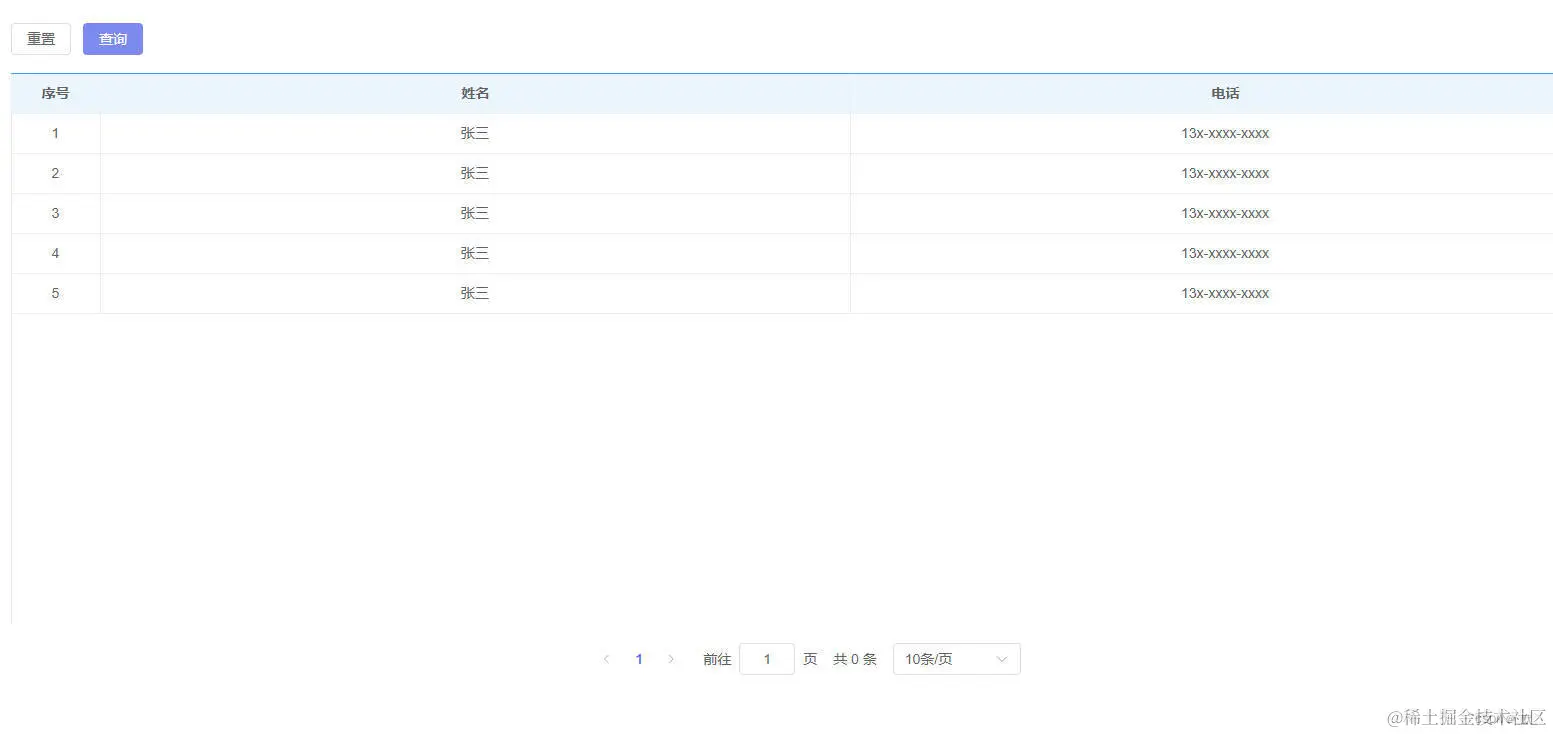
Task: Click serial number 5 cell
Action: tap(55, 293)
